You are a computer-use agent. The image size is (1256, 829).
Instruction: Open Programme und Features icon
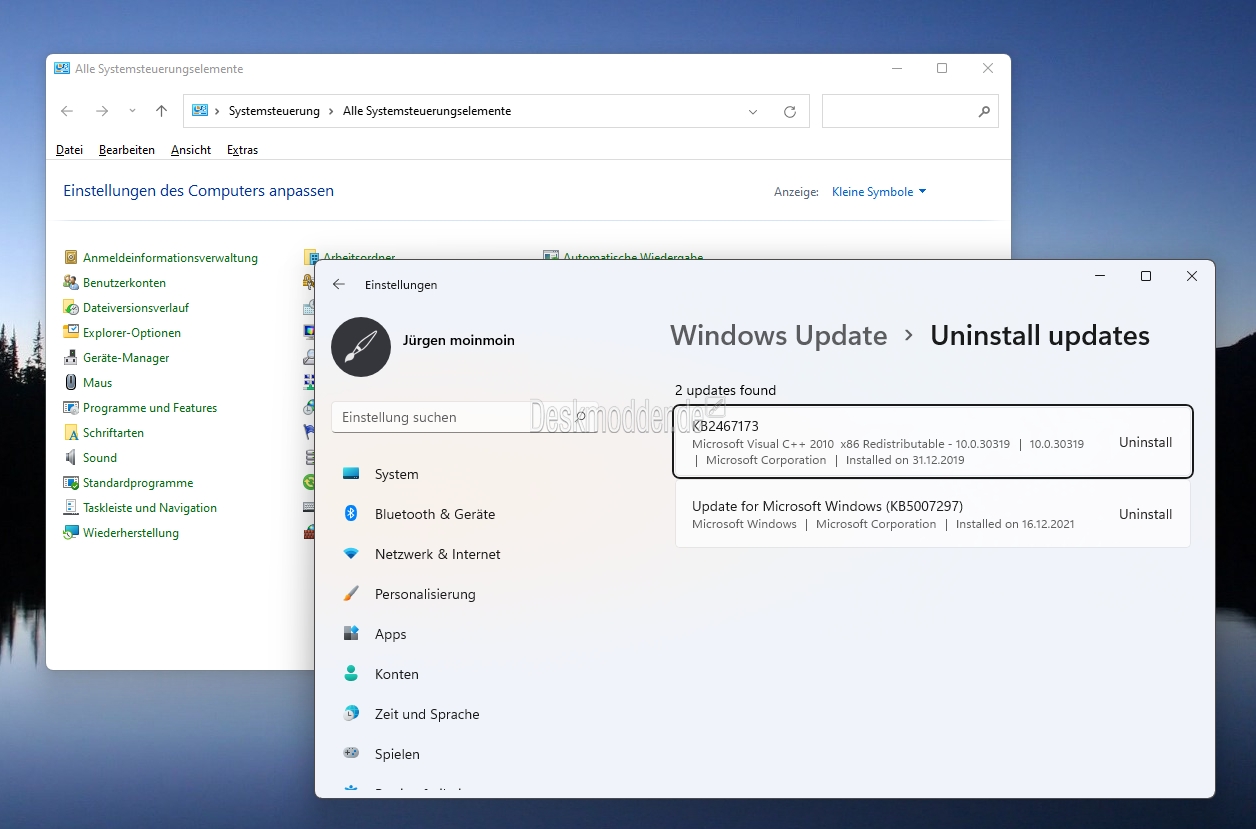pos(70,407)
